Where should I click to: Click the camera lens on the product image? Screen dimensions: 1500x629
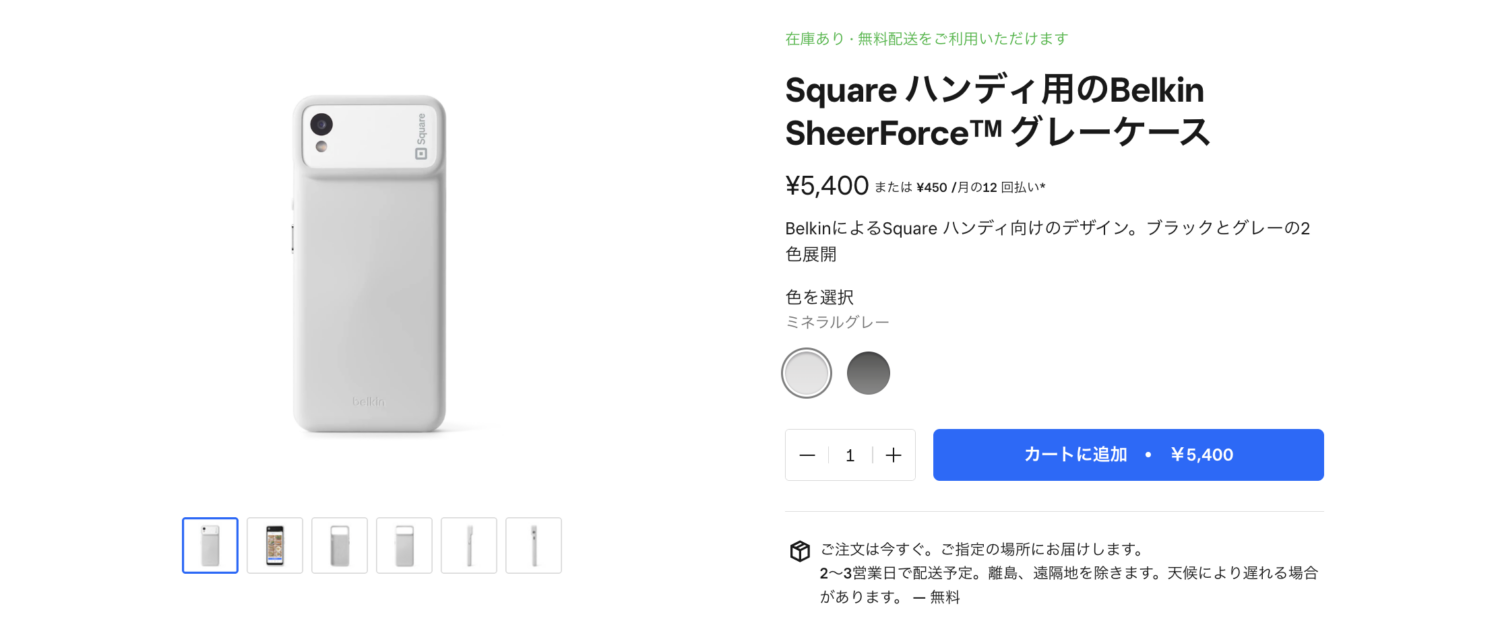321,124
